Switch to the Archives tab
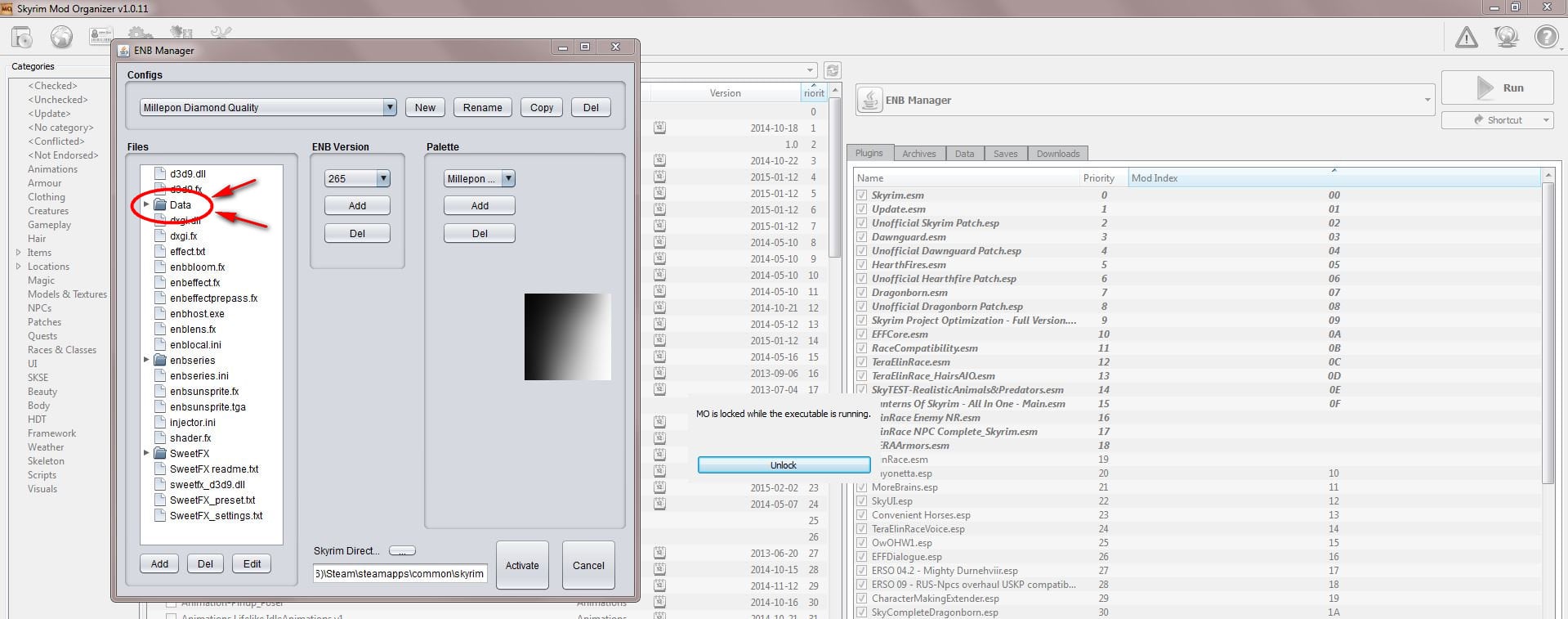 point(918,154)
